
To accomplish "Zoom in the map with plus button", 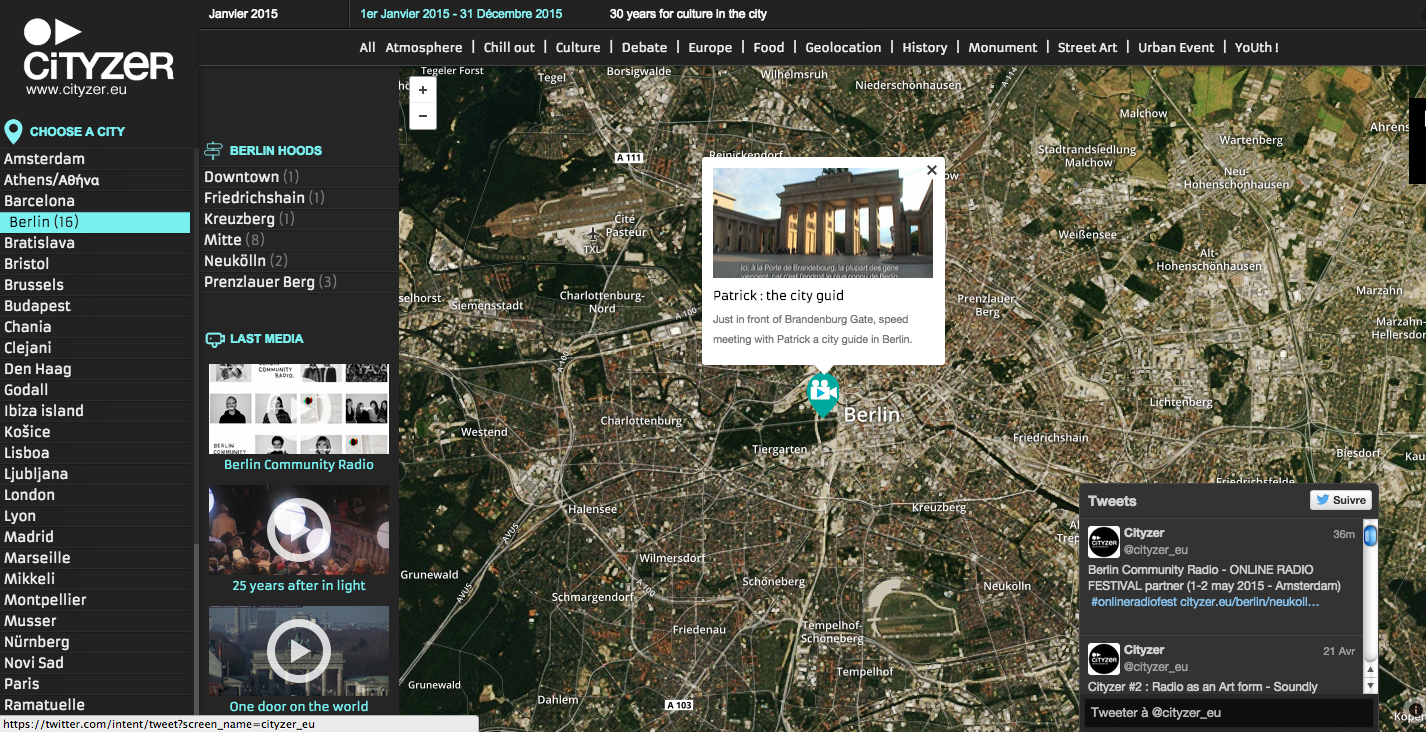I will coord(423,90).
